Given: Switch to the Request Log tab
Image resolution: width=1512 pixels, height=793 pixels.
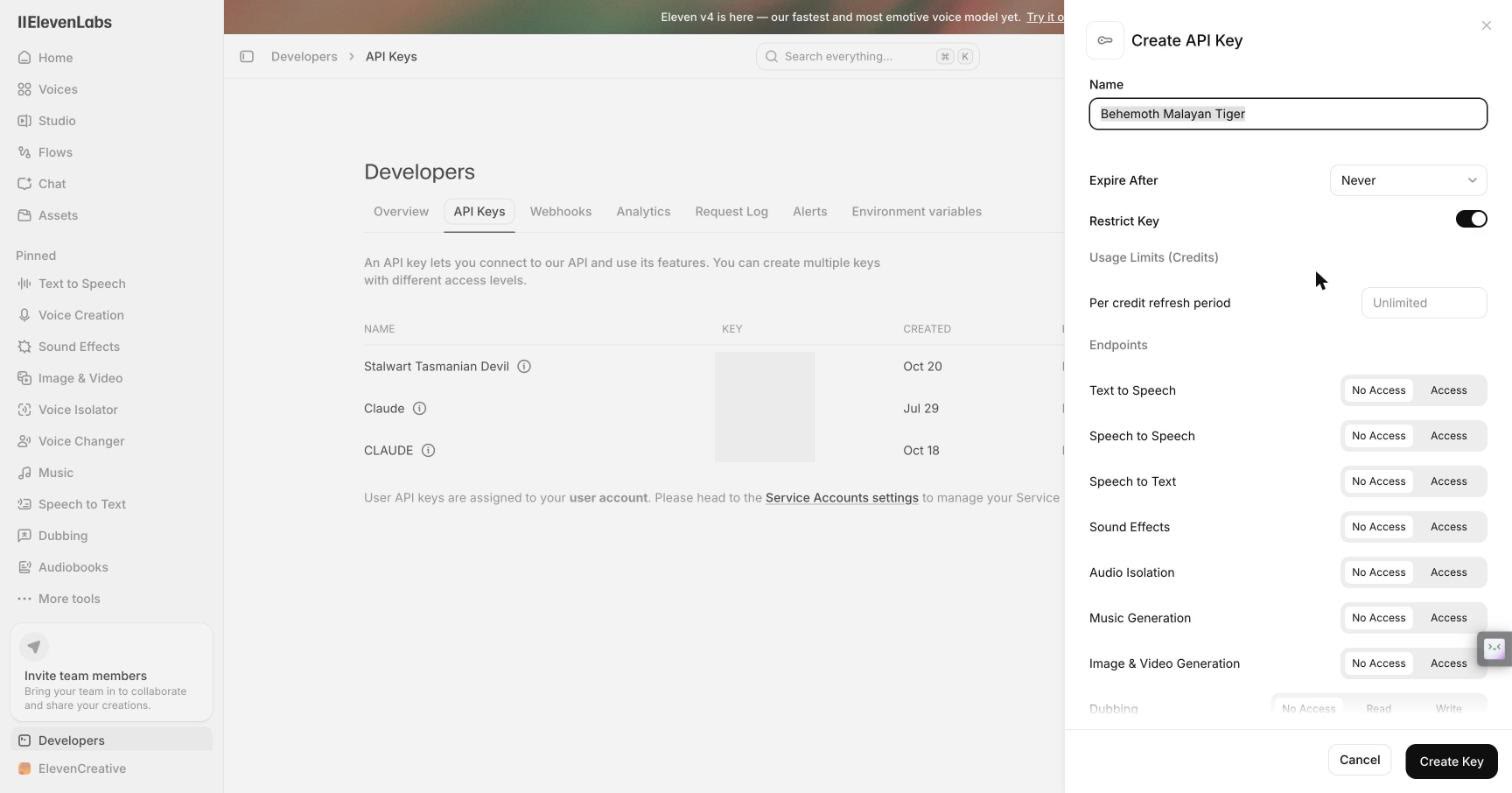Looking at the screenshot, I should 731,212.
